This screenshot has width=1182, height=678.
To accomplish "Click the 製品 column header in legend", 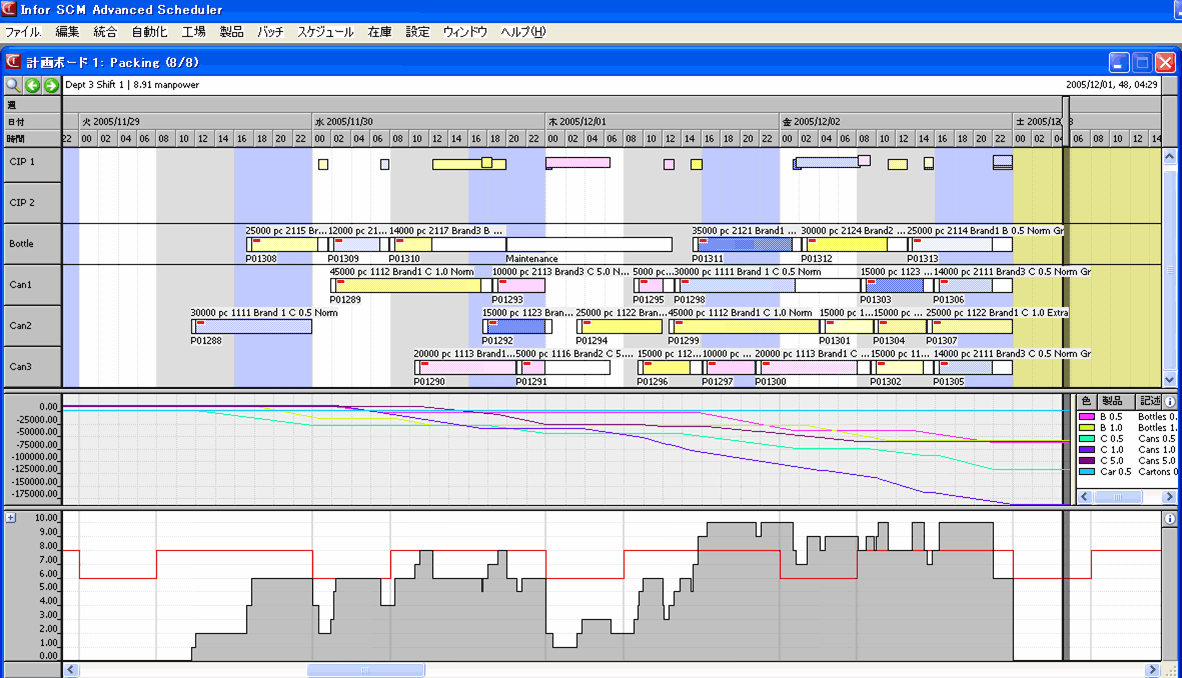I will 1112,401.
